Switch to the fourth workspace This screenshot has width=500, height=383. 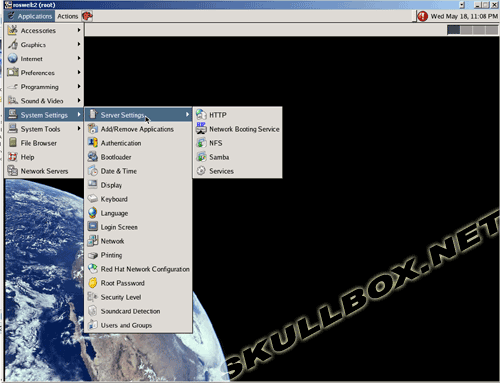(x=492, y=30)
